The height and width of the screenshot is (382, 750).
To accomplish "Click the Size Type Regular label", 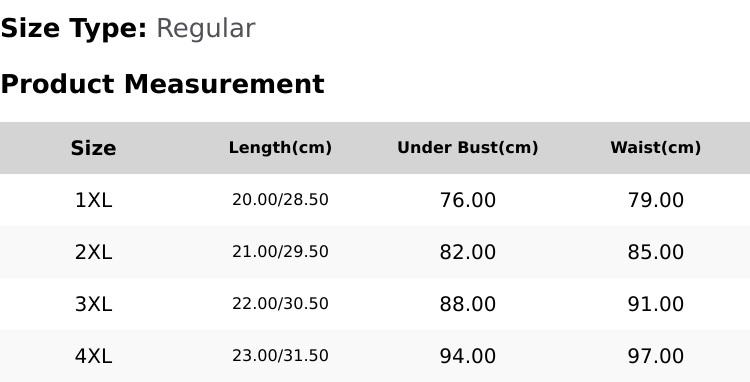I will (x=128, y=29).
